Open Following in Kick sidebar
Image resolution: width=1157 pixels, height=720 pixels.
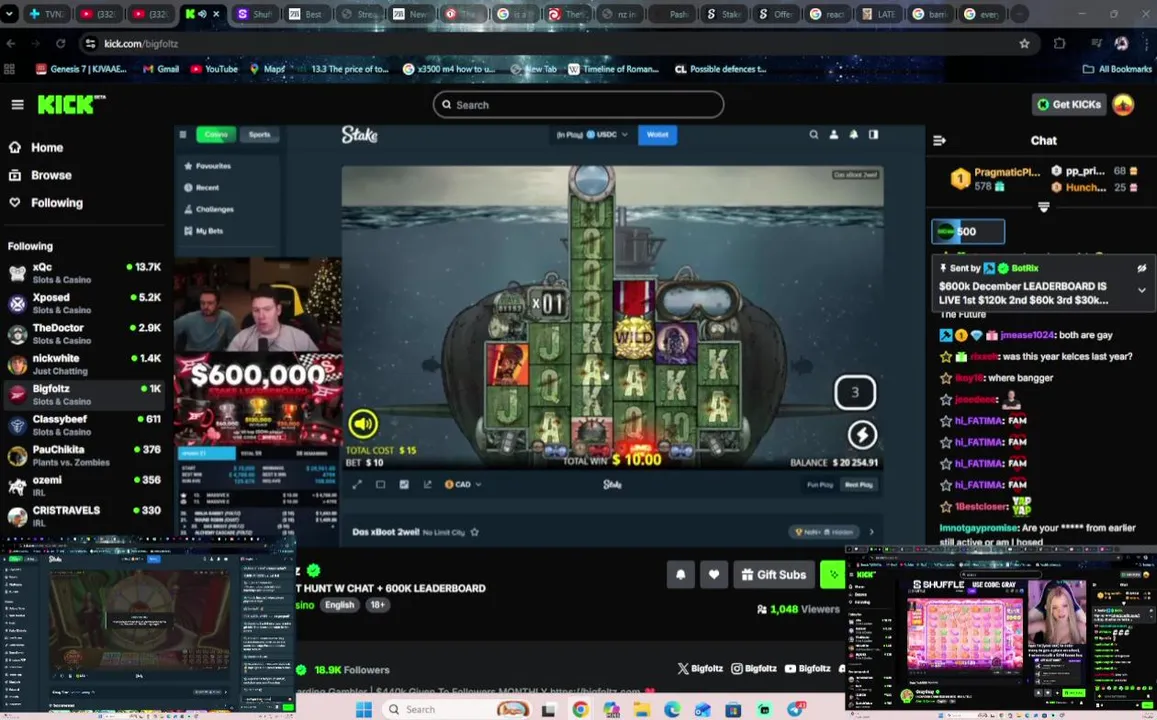click(46, 203)
